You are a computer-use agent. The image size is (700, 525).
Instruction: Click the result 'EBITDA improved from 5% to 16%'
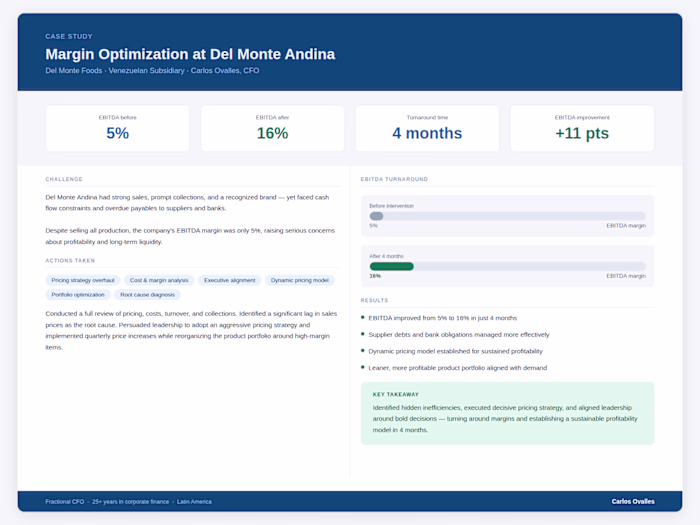pyautogui.click(x=442, y=318)
